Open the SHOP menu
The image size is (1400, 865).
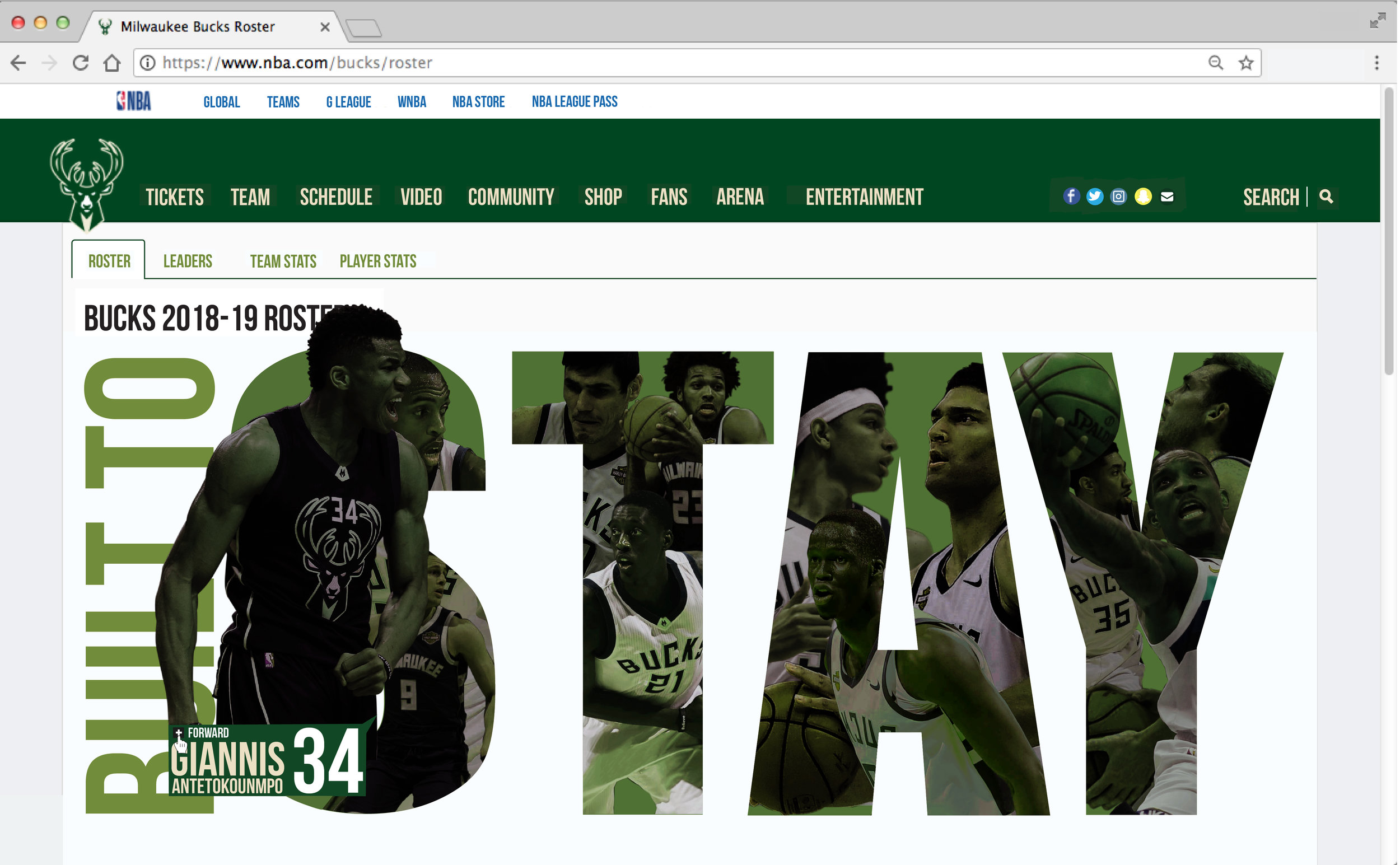603,197
